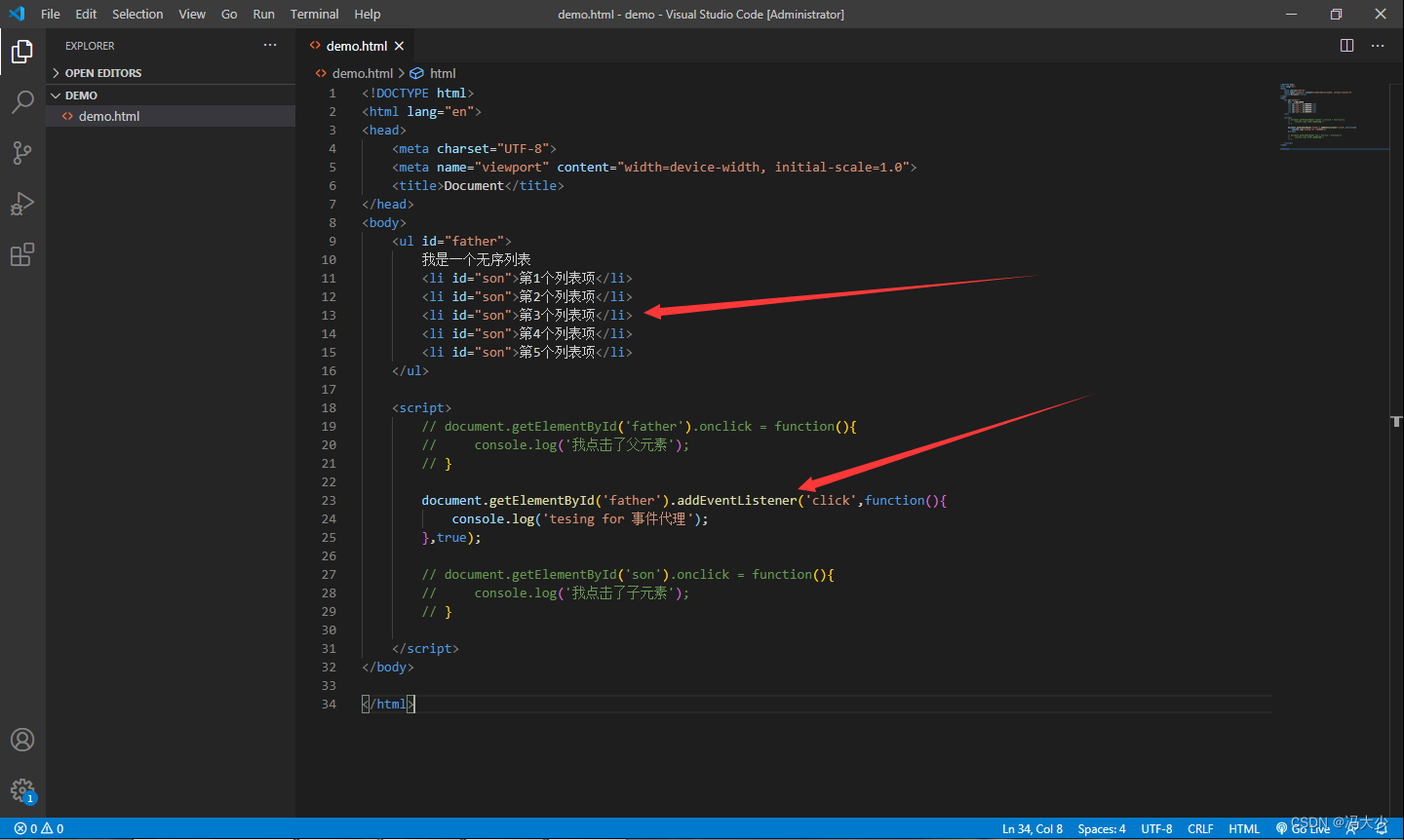1404x840 pixels.
Task: Open the Edit menu
Action: pyautogui.click(x=86, y=14)
